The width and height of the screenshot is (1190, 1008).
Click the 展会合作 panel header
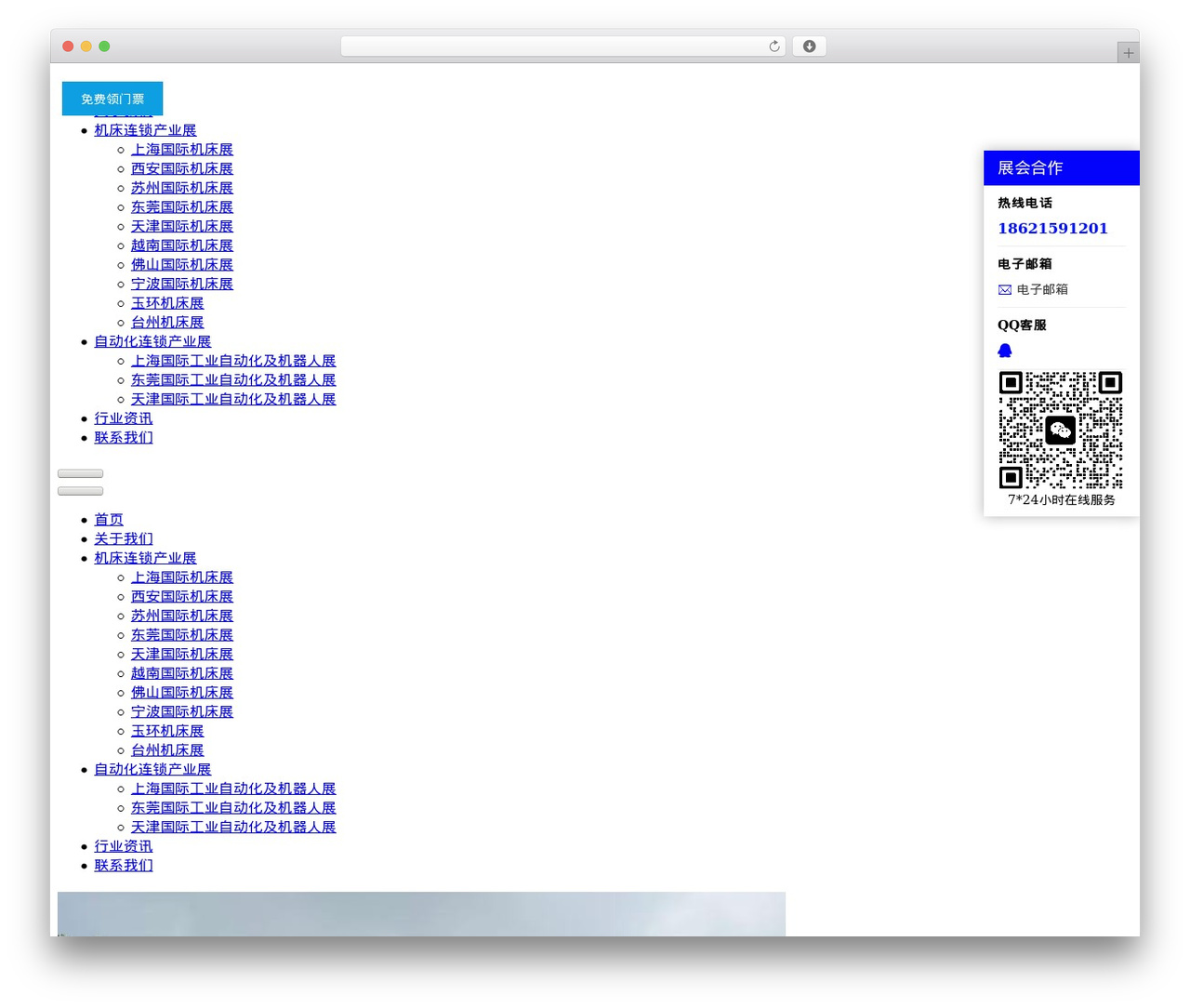tap(1062, 168)
